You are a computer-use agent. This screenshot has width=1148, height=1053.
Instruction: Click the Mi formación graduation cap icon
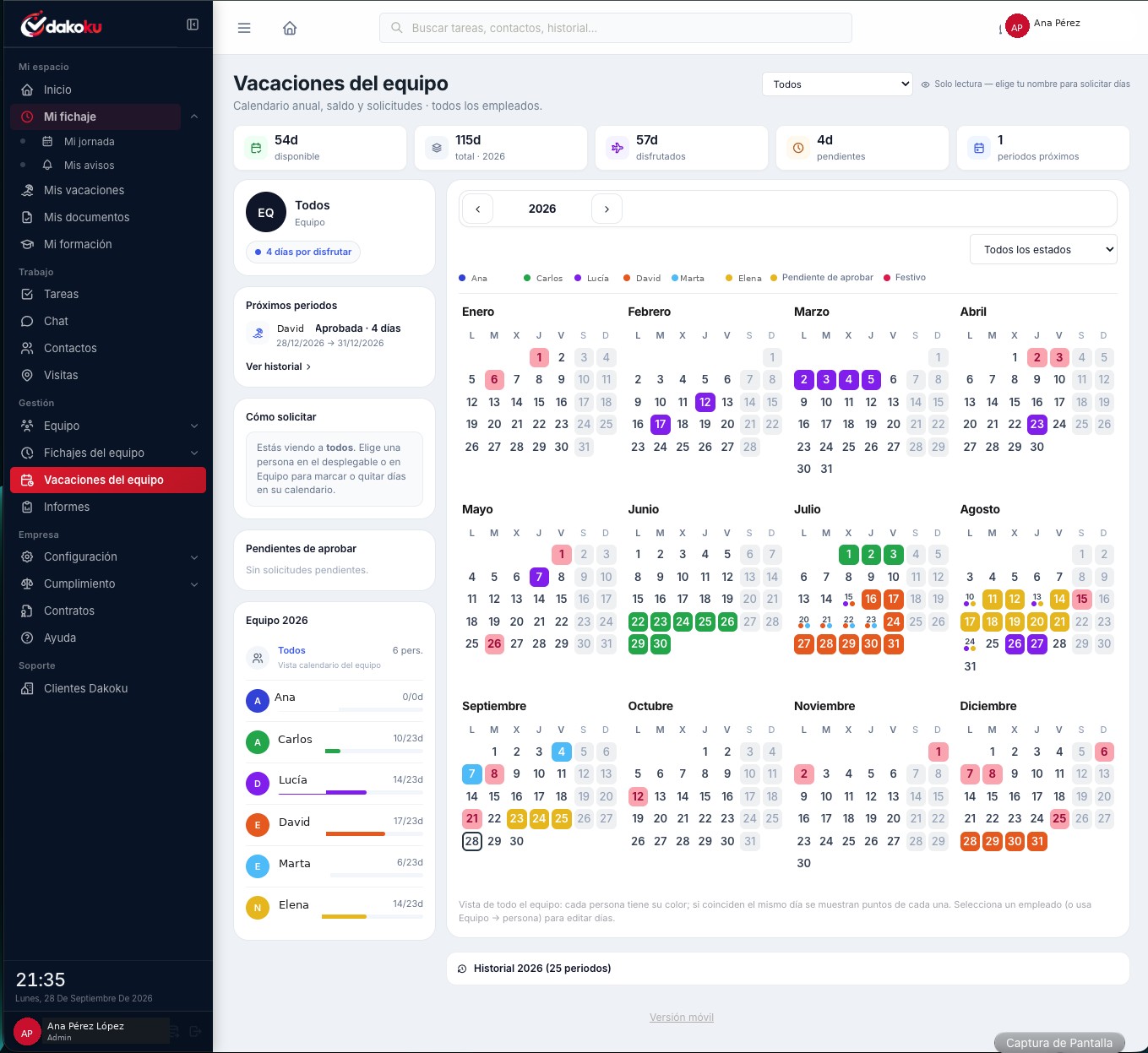click(27, 244)
